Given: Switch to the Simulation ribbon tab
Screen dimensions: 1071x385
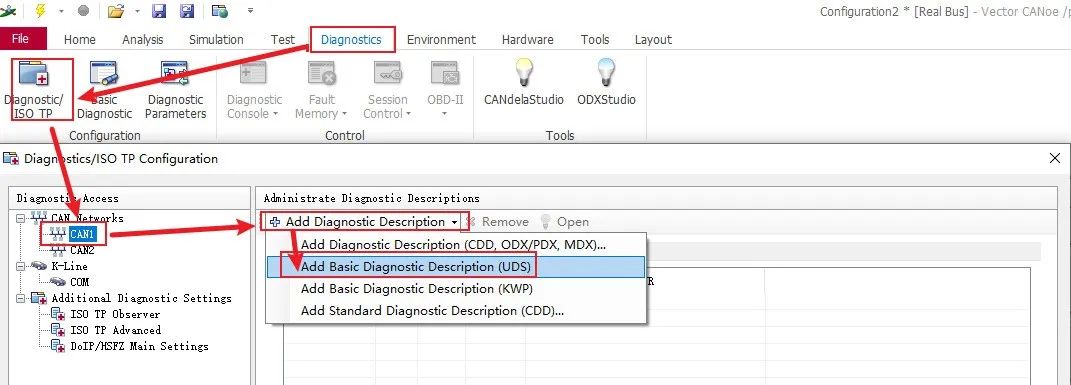Looking at the screenshot, I should coord(217,40).
